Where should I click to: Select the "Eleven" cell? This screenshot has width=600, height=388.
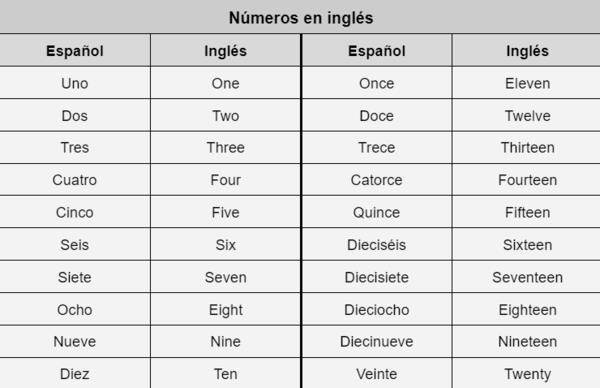click(x=527, y=83)
